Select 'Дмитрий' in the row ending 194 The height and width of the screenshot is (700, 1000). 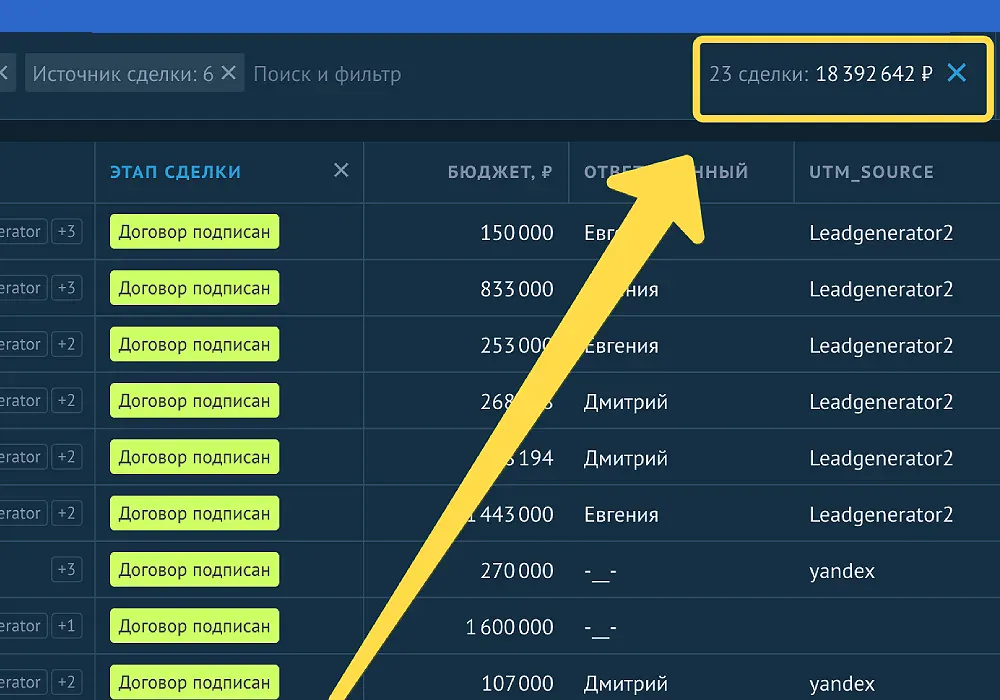pyautogui.click(x=626, y=458)
